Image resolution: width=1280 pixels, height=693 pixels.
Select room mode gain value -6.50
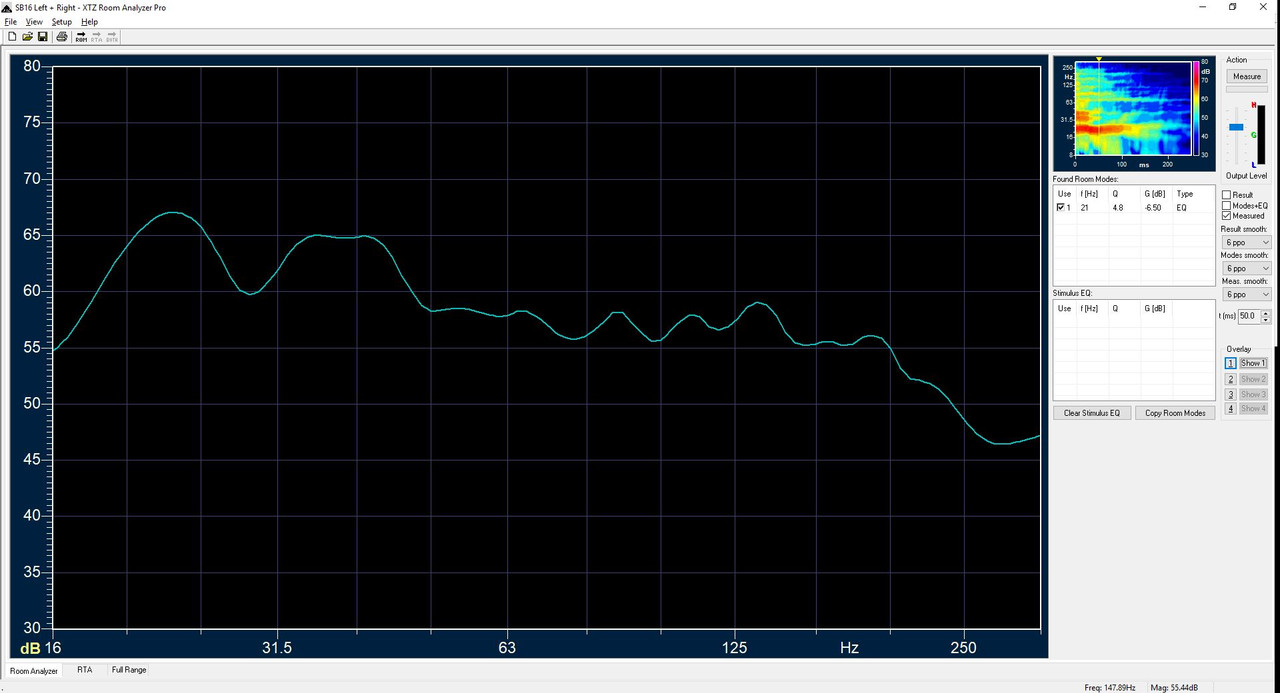point(1152,207)
